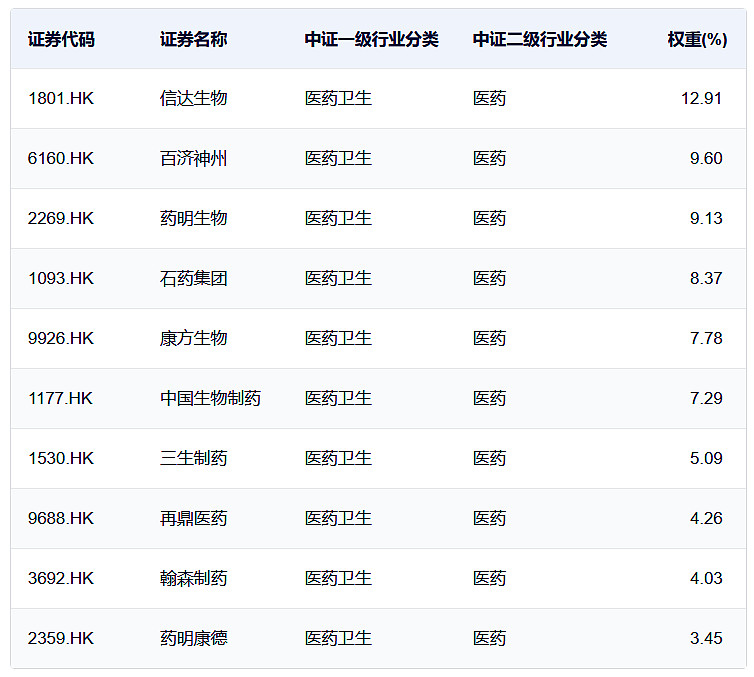Viewport: 754px width, 677px height.
Task: Select stock code 9688.HK
Action: (x=61, y=518)
